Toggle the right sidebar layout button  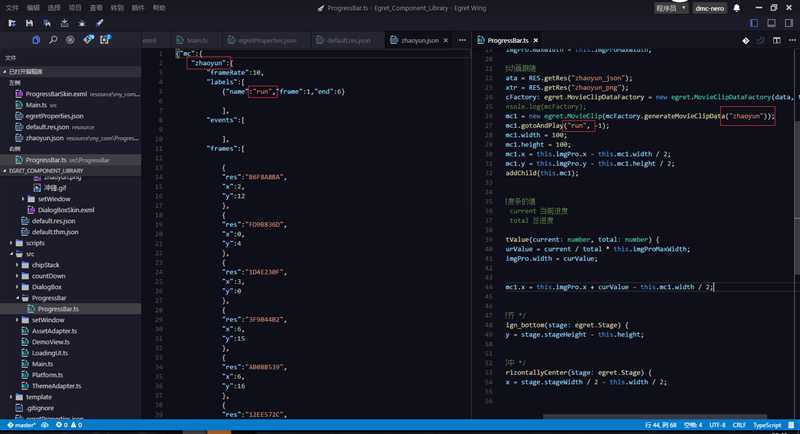click(789, 23)
